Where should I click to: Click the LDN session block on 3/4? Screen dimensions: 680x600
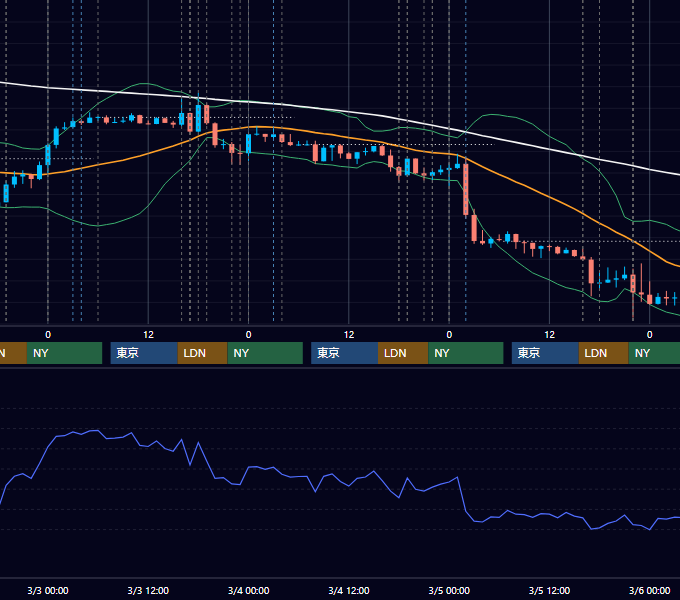pos(403,353)
